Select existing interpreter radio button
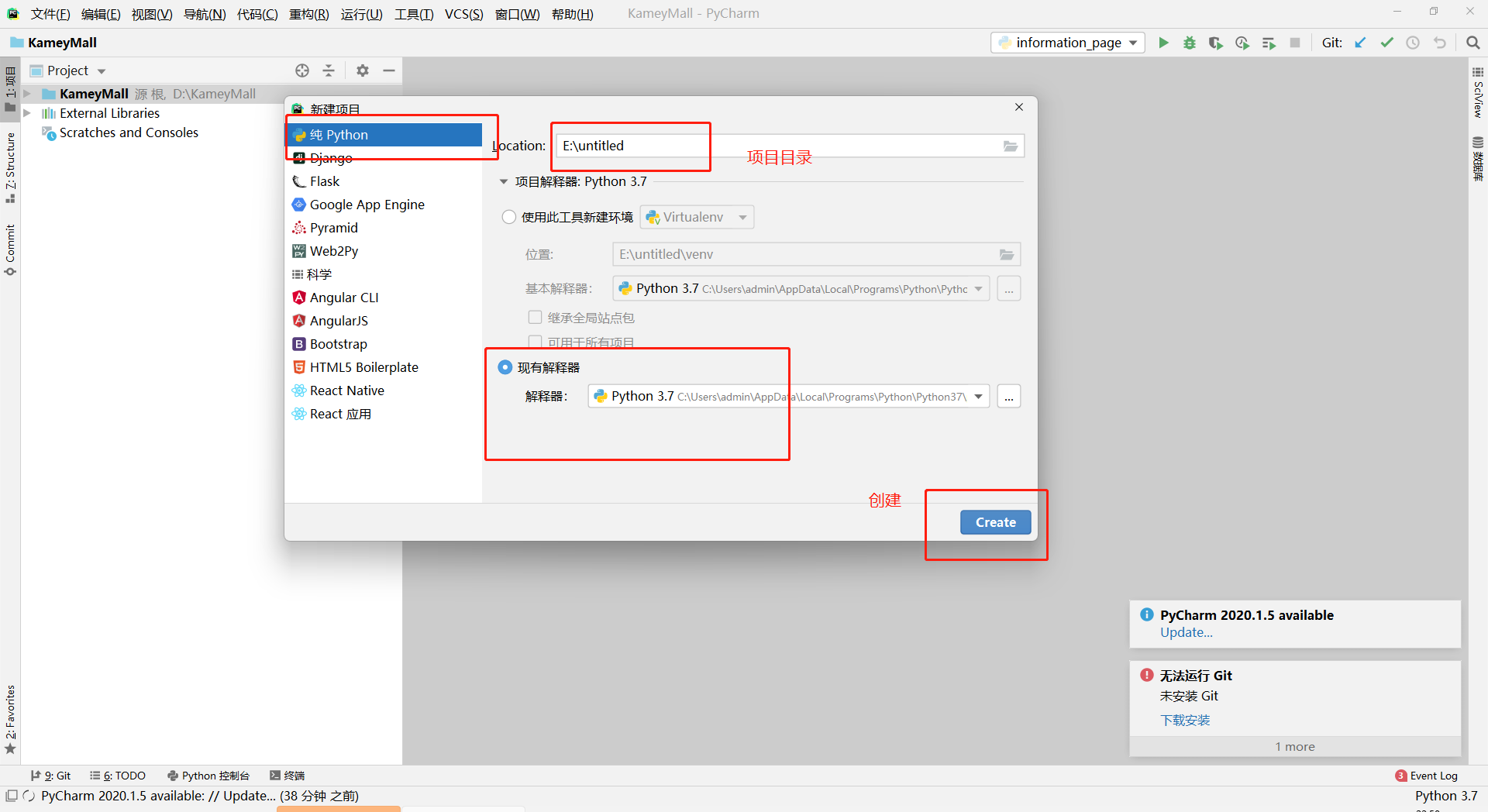 [x=505, y=367]
